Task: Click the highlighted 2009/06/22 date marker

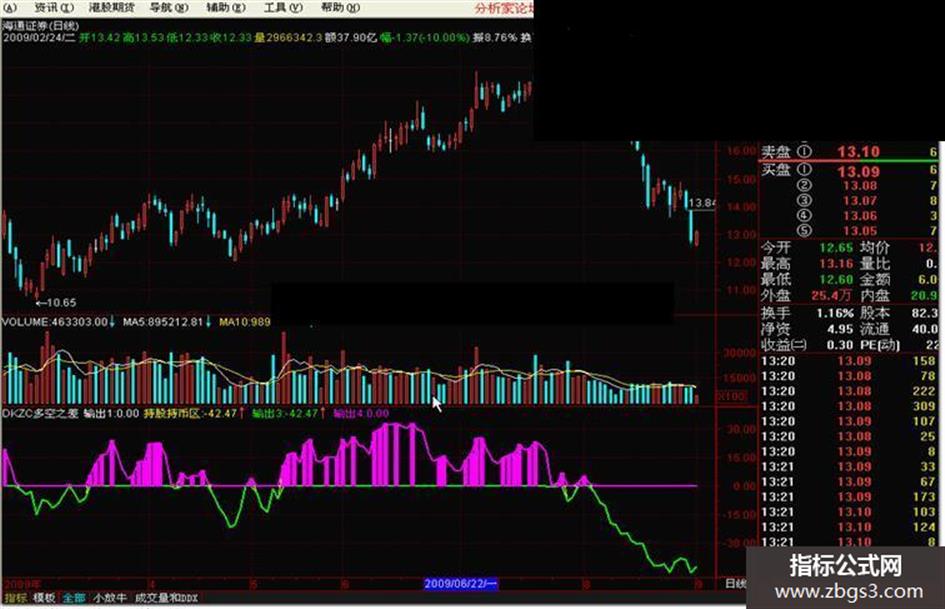Action: [x=460, y=584]
